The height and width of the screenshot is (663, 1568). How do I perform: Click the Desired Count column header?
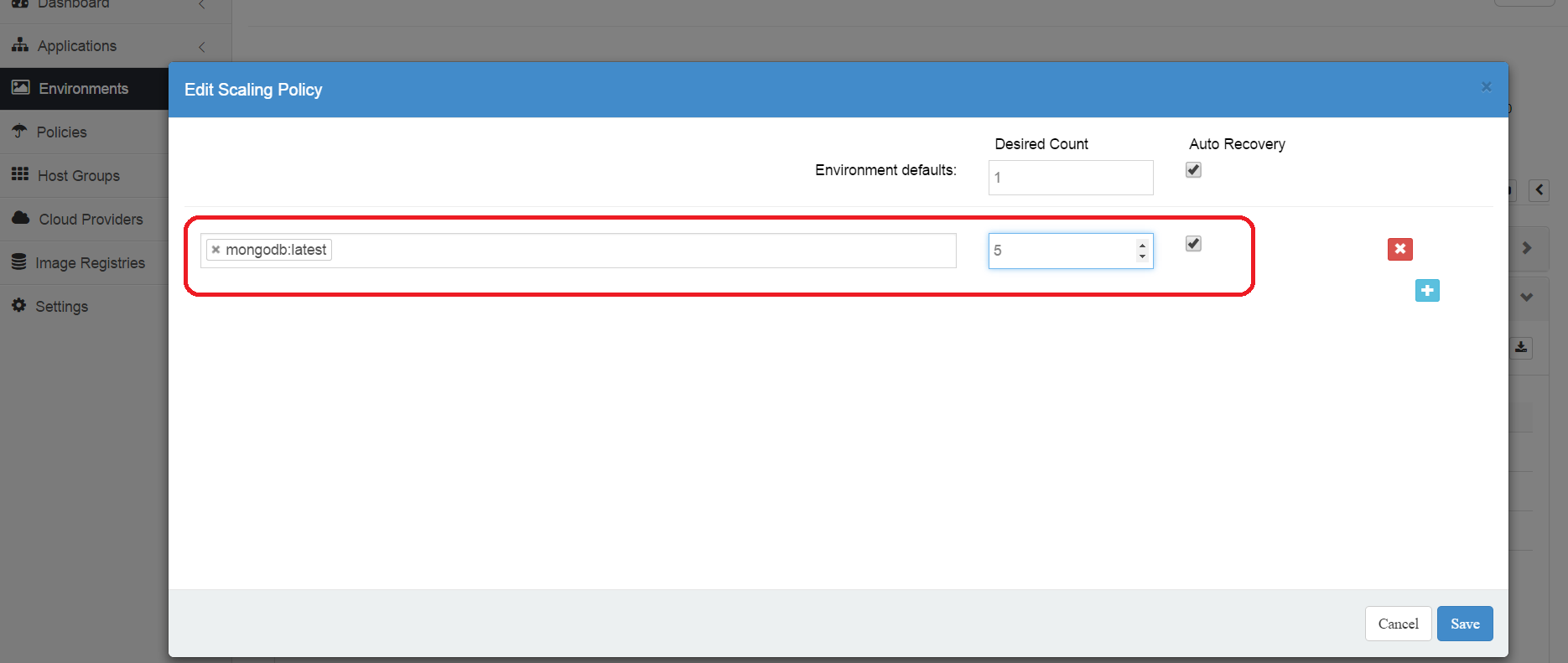(1041, 144)
